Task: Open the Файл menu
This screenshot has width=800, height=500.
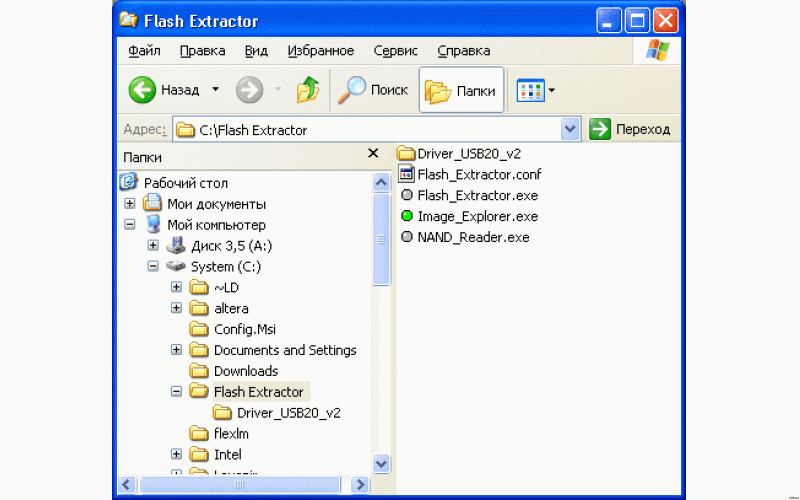Action: click(145, 50)
